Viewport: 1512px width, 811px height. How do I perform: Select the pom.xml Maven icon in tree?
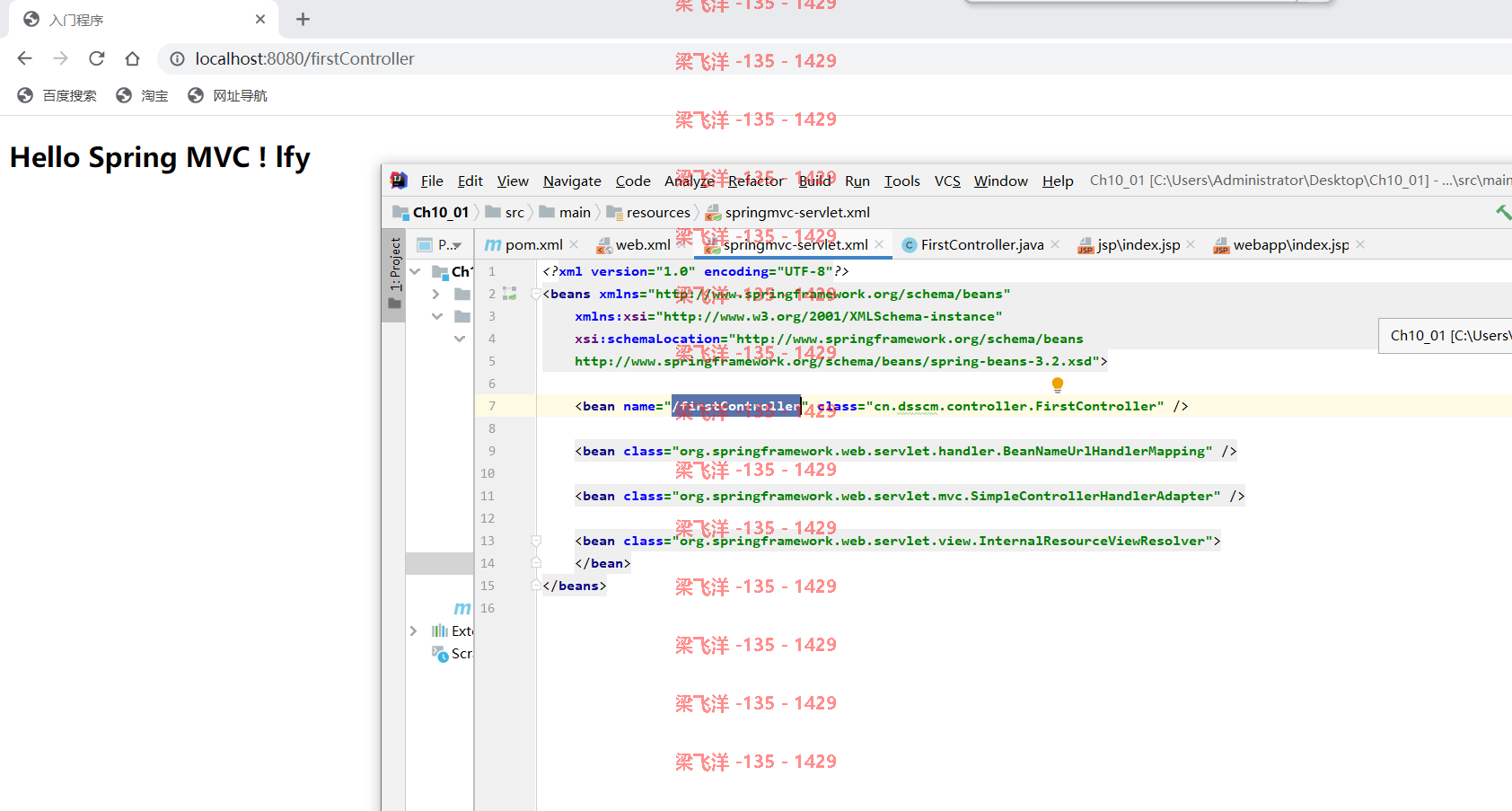[x=462, y=608]
